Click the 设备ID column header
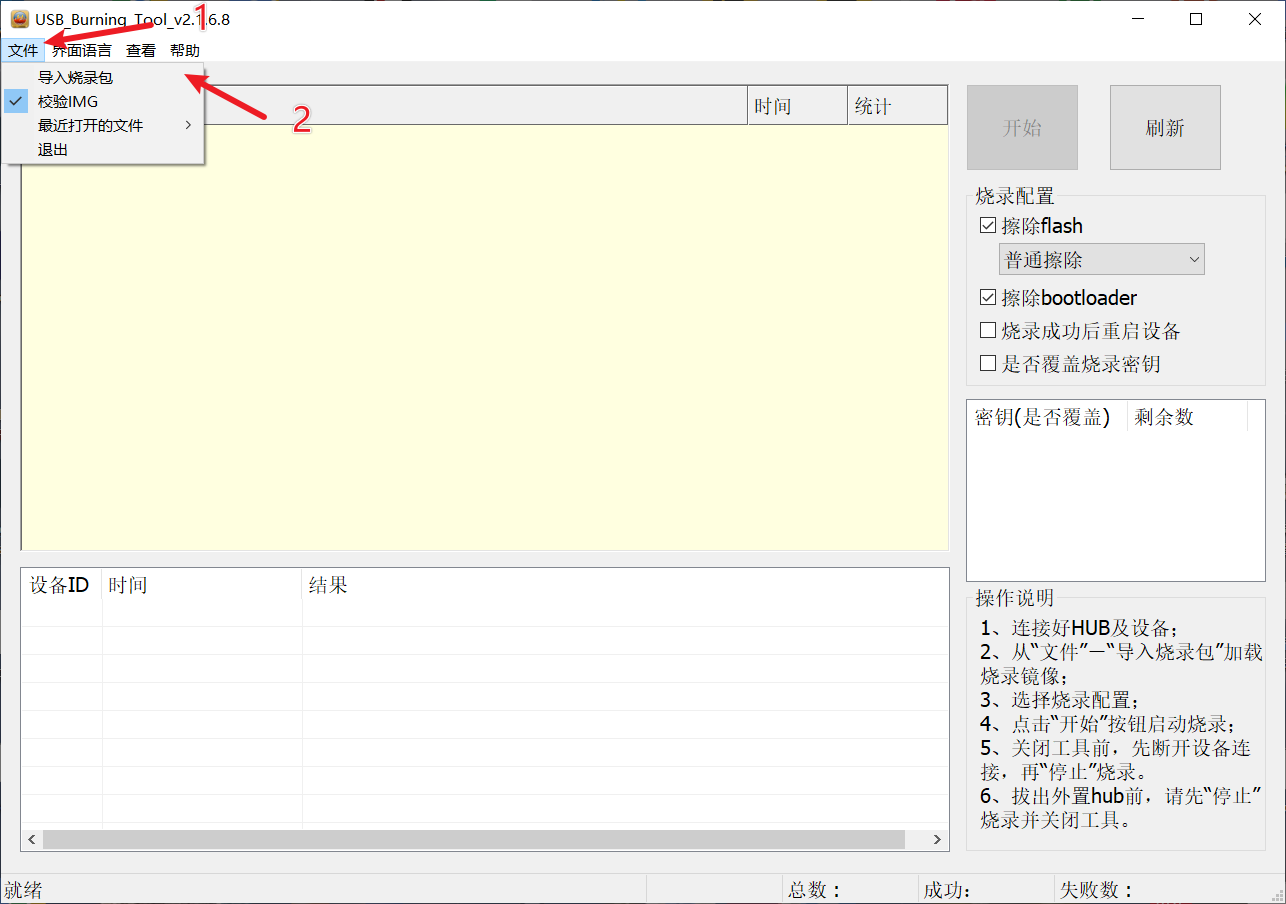The width and height of the screenshot is (1286, 904). 62,585
